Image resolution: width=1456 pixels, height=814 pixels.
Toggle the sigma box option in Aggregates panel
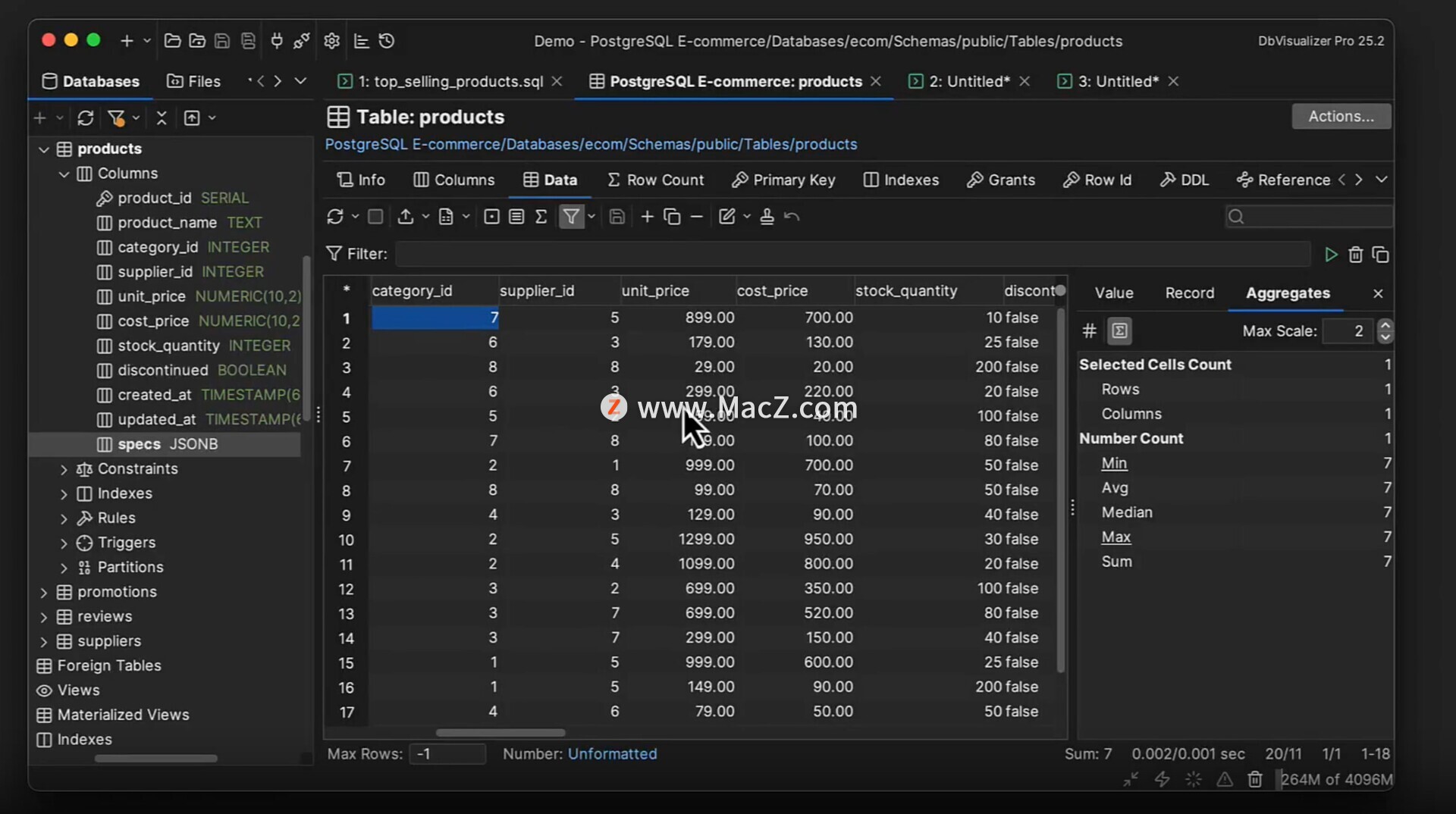tap(1119, 330)
